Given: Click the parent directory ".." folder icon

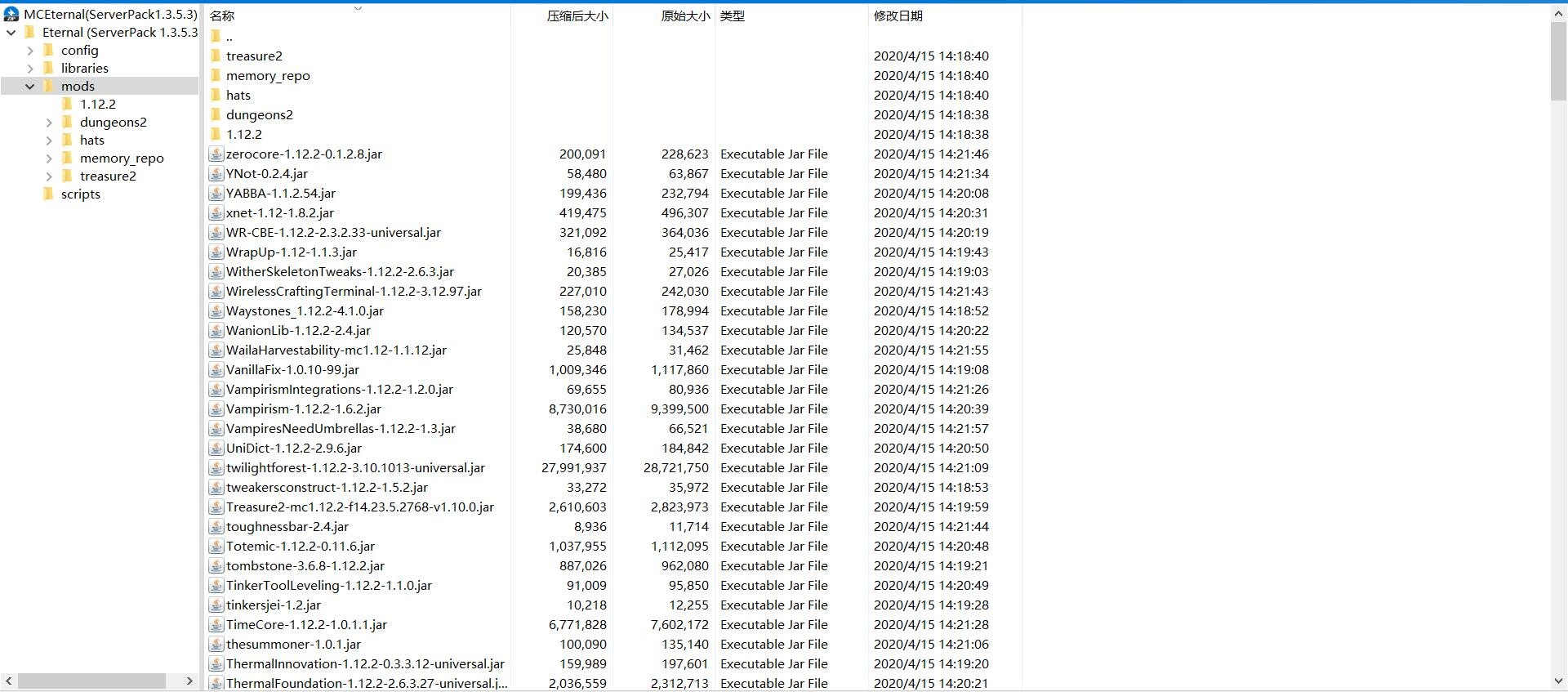Looking at the screenshot, I should coord(216,36).
